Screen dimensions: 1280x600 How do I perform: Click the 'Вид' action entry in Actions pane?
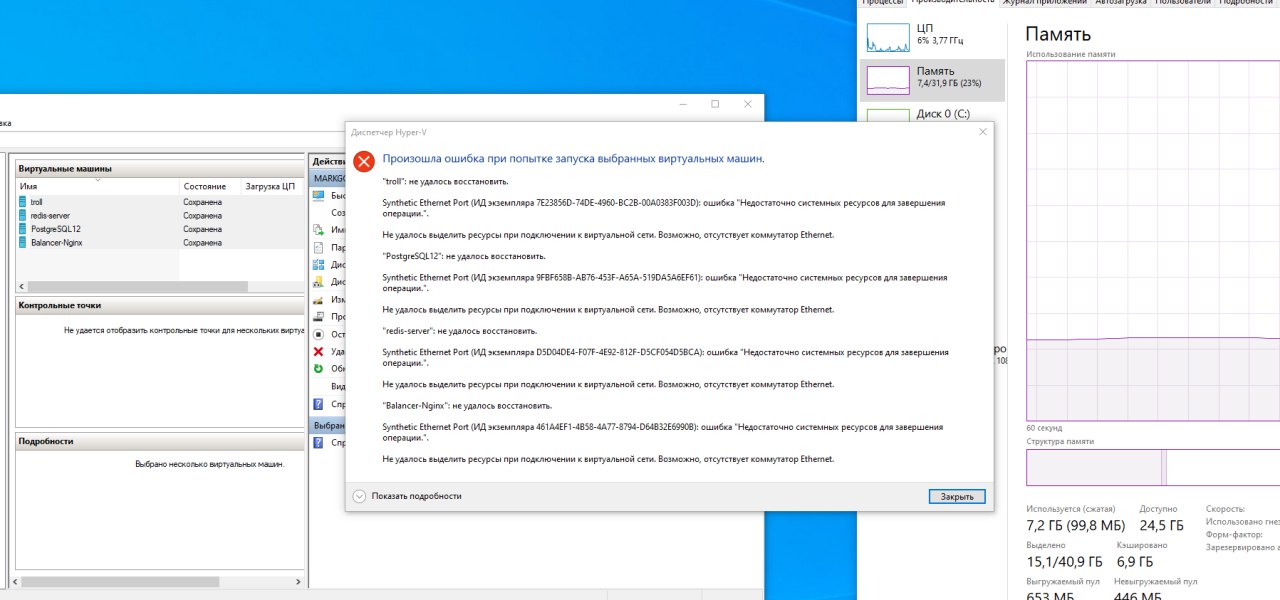pos(338,386)
